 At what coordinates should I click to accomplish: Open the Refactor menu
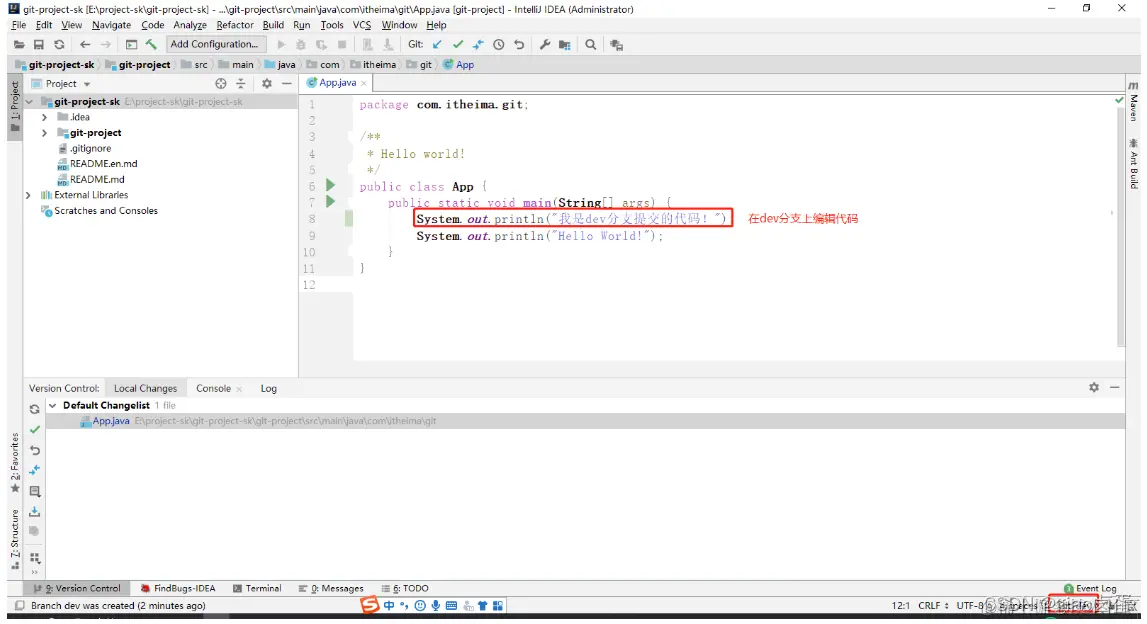coord(235,25)
